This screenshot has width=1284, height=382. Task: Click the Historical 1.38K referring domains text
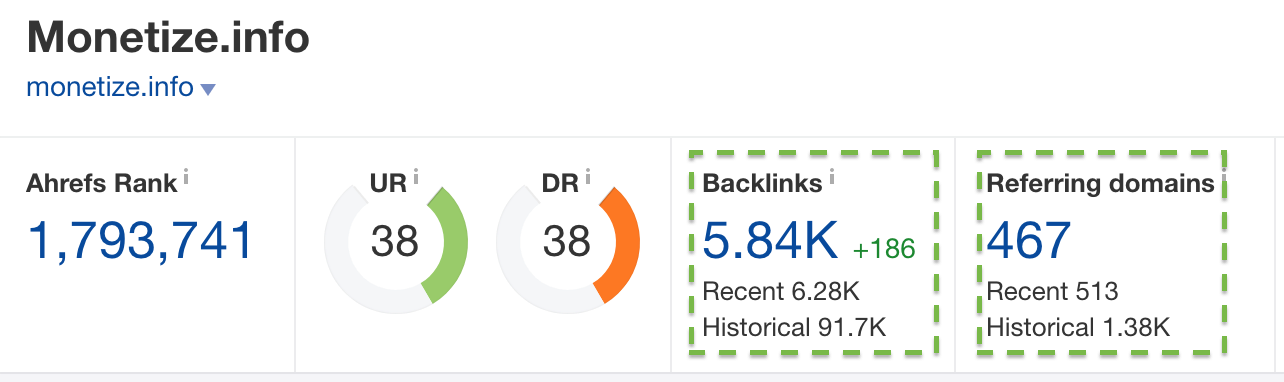1078,327
